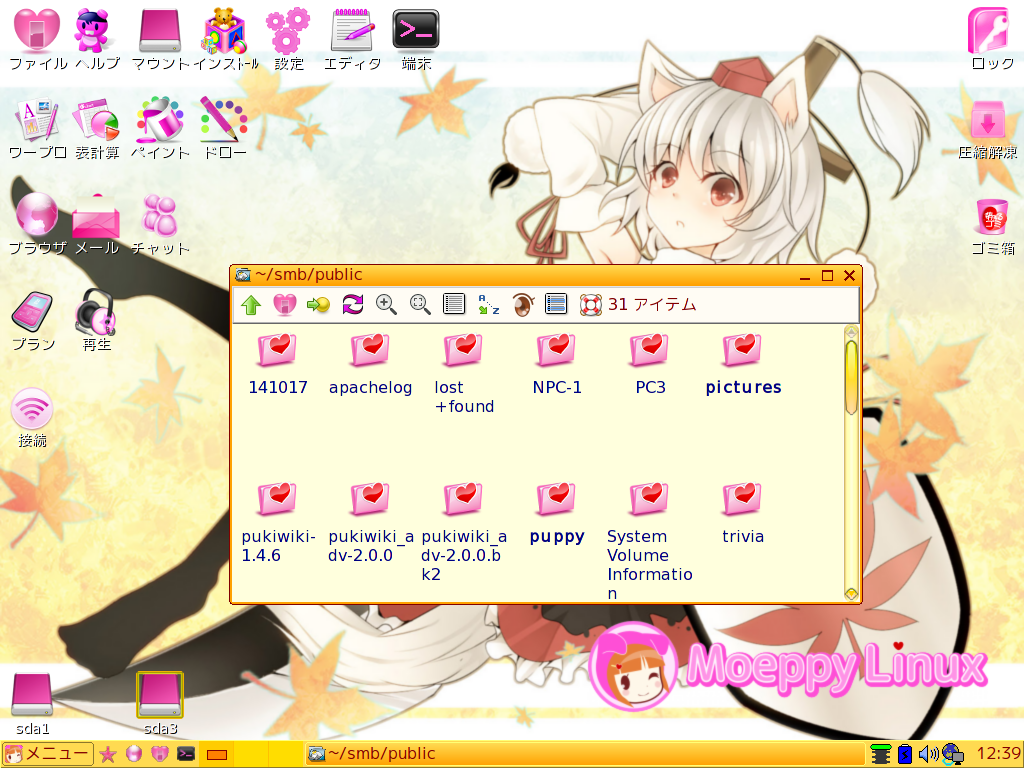
Task: Click the sda1 drive icon
Action: tap(32, 704)
